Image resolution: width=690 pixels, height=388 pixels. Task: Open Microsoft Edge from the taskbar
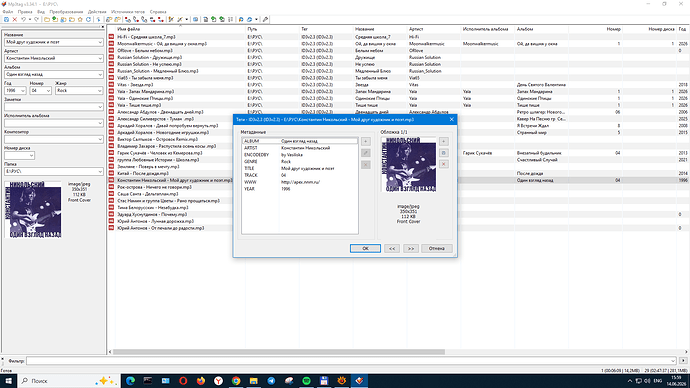[130, 381]
